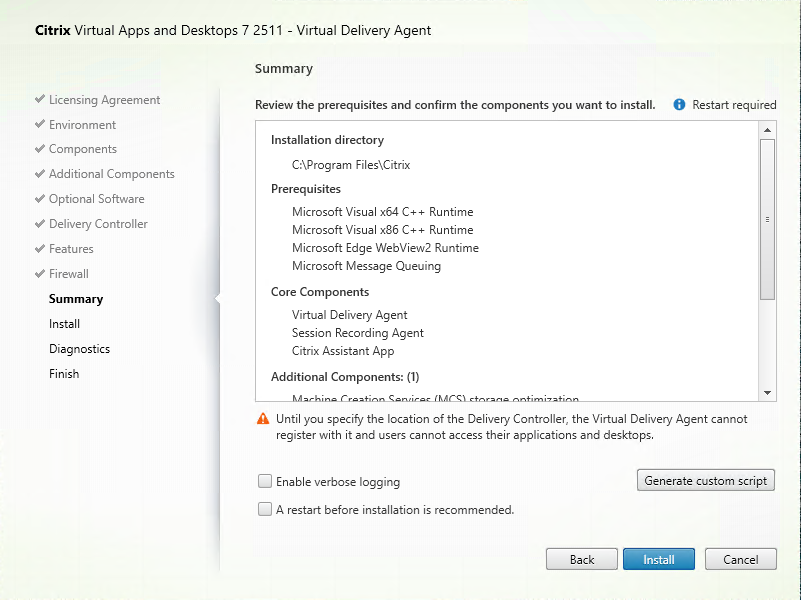Select the Summary step in sidebar
This screenshot has width=801, height=600.
coord(76,299)
